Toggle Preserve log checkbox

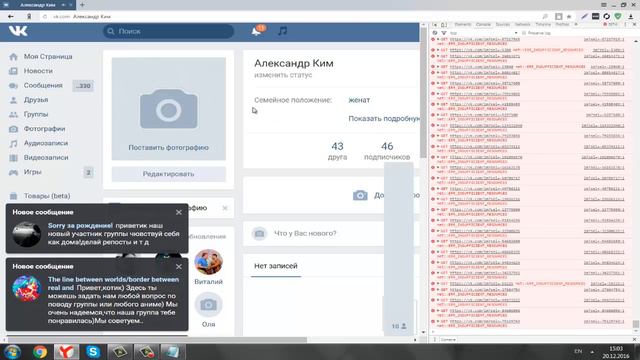(x=524, y=33)
